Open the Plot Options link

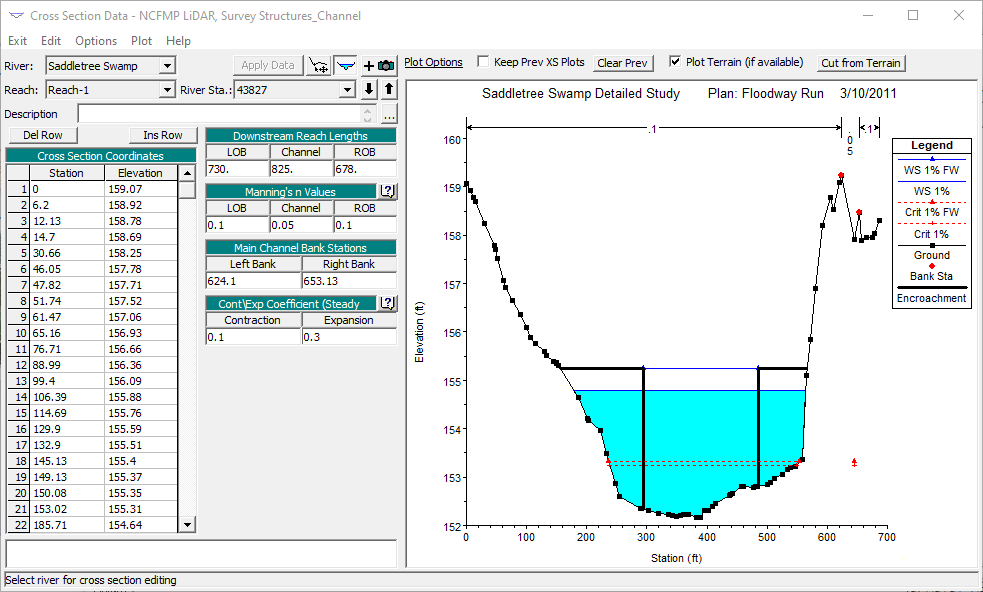click(433, 62)
